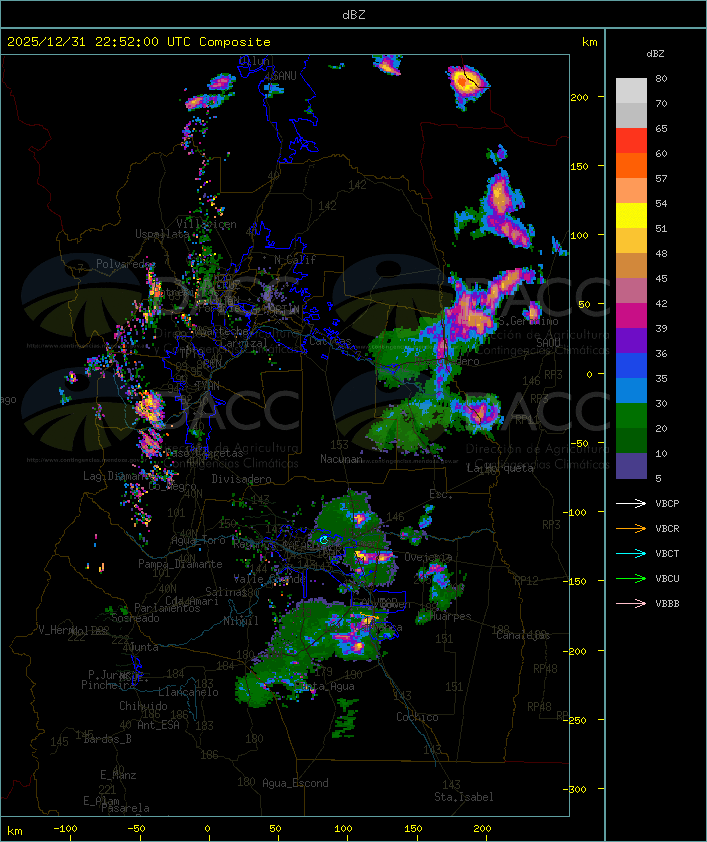Click the 'Bardas_B' map label
The height and width of the screenshot is (842, 707).
(x=107, y=739)
